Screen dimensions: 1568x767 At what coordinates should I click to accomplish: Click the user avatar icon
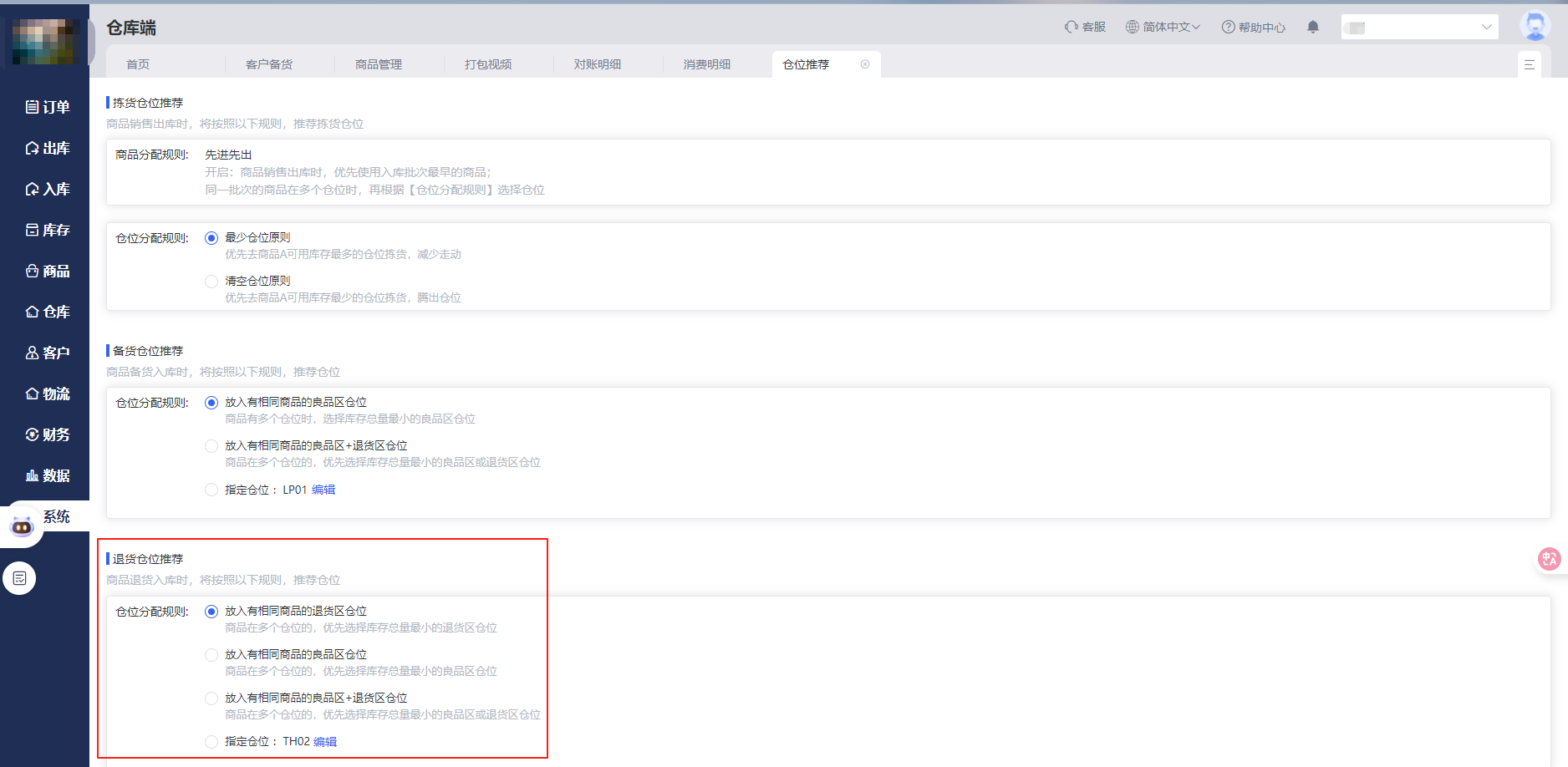point(1535,26)
